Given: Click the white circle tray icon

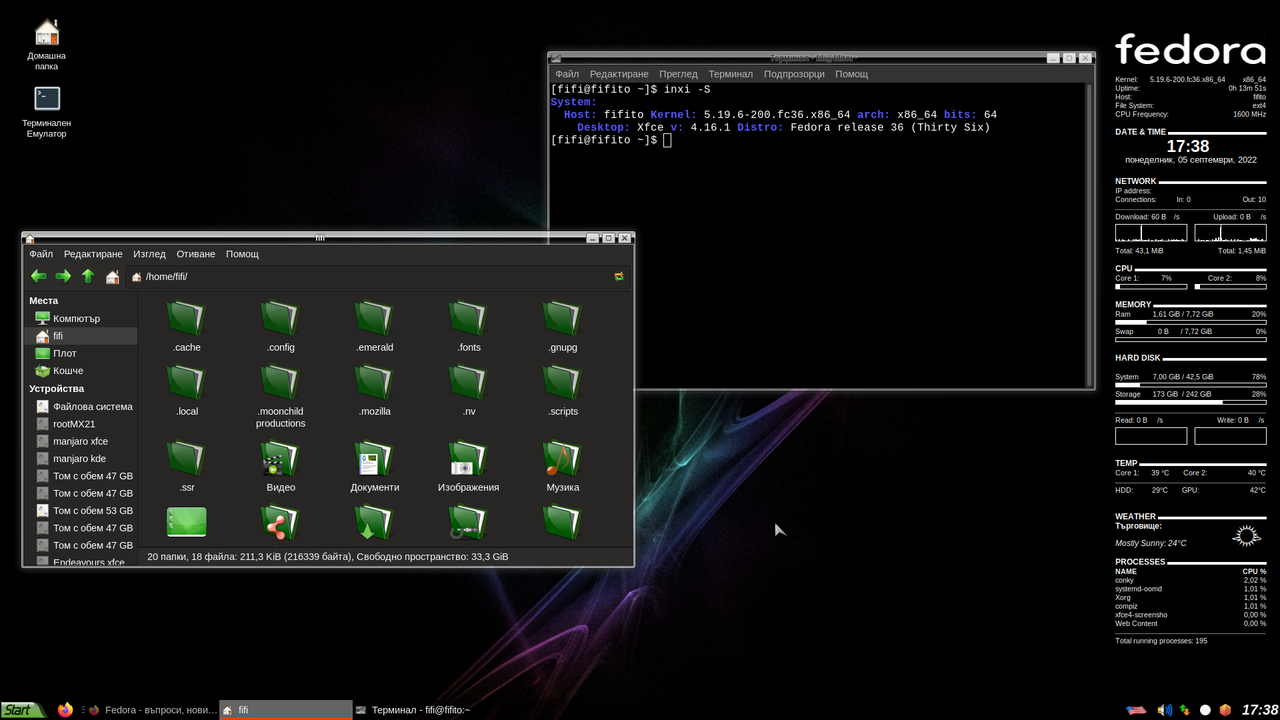Looking at the screenshot, I should (1205, 710).
